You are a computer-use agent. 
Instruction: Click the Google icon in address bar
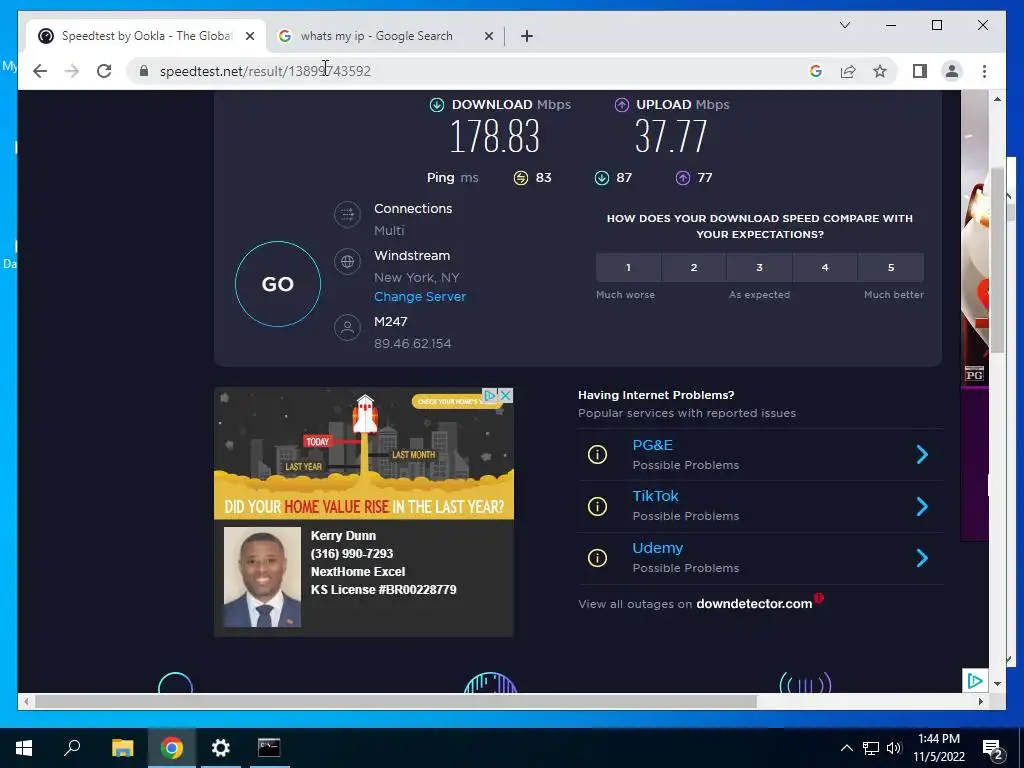click(x=816, y=71)
